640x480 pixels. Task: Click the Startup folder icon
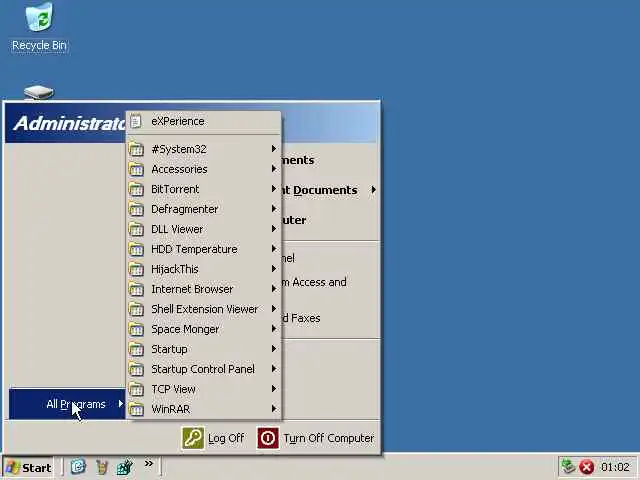(x=136, y=349)
